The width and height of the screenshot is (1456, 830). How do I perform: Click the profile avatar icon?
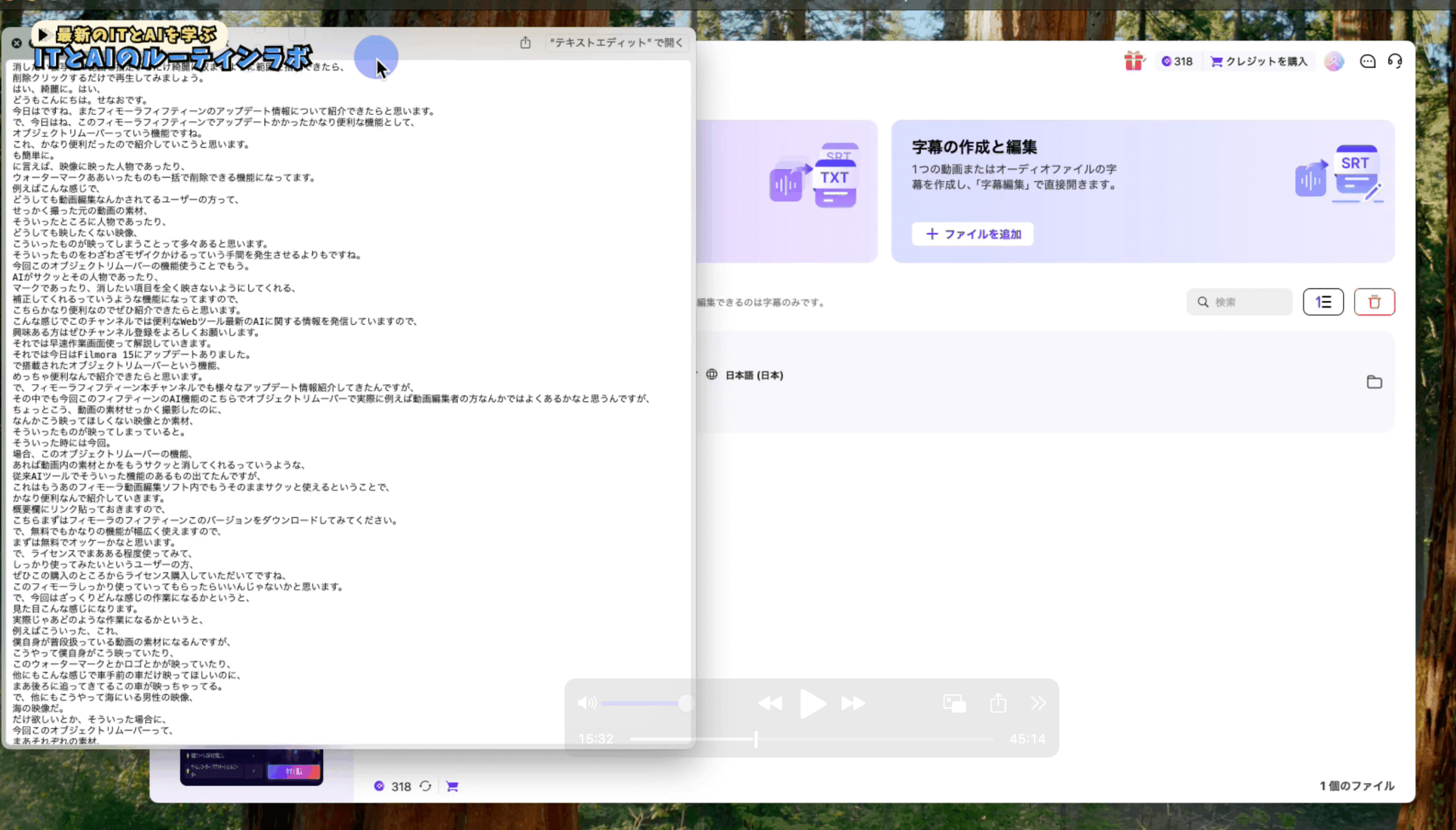coord(1333,61)
